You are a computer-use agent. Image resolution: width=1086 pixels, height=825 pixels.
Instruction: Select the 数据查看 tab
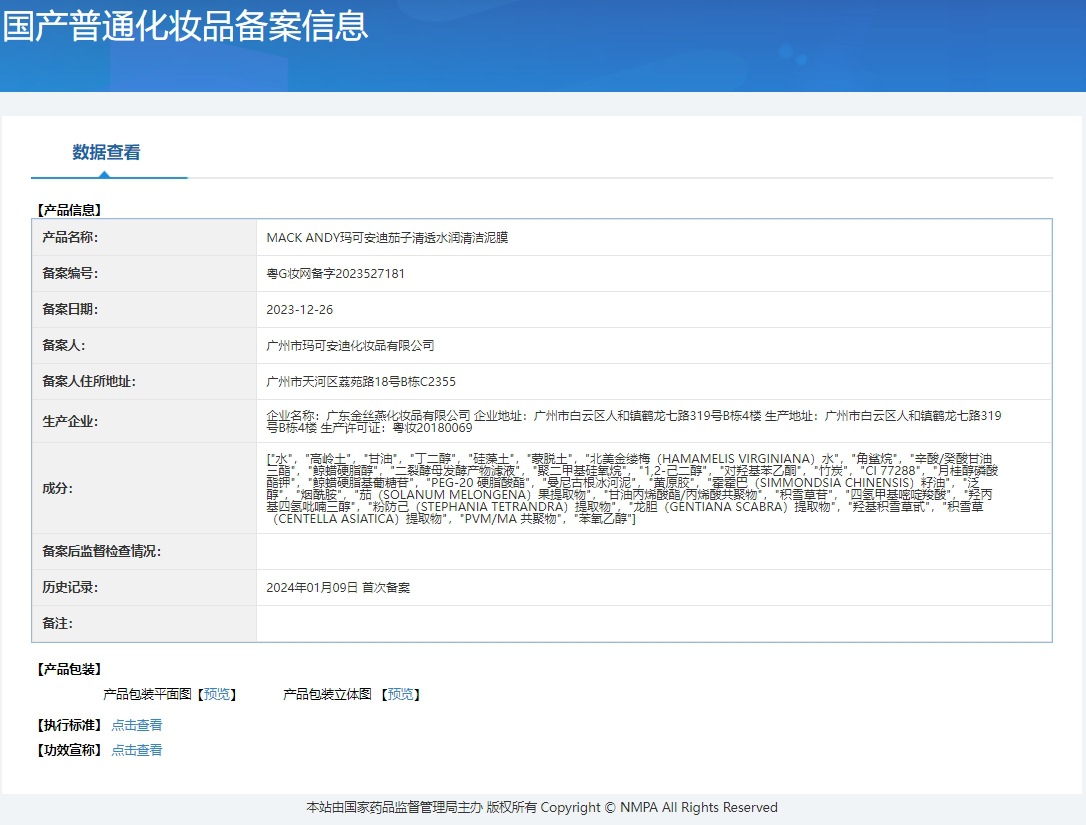click(x=107, y=152)
